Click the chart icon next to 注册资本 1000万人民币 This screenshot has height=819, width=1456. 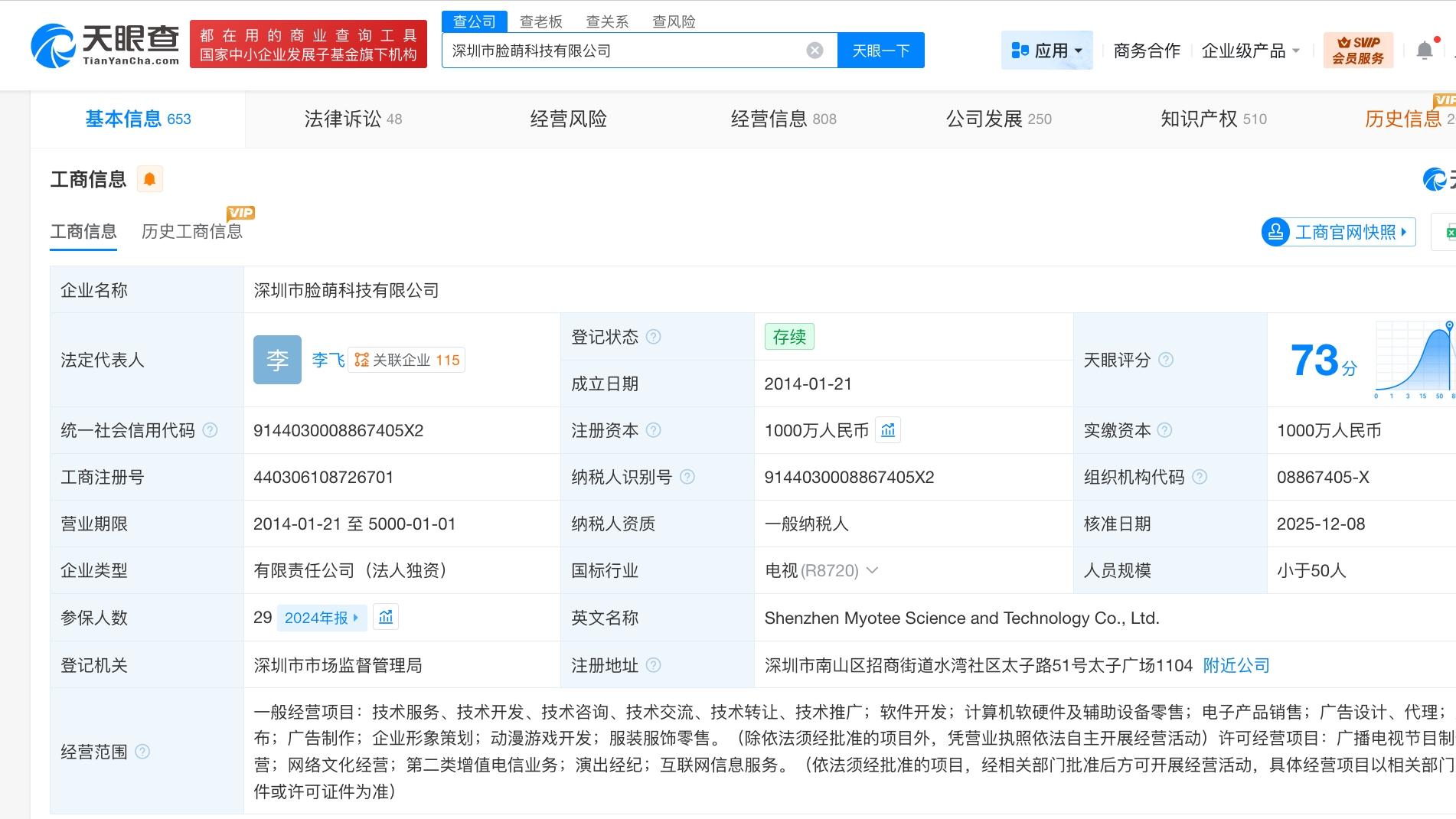[887, 430]
